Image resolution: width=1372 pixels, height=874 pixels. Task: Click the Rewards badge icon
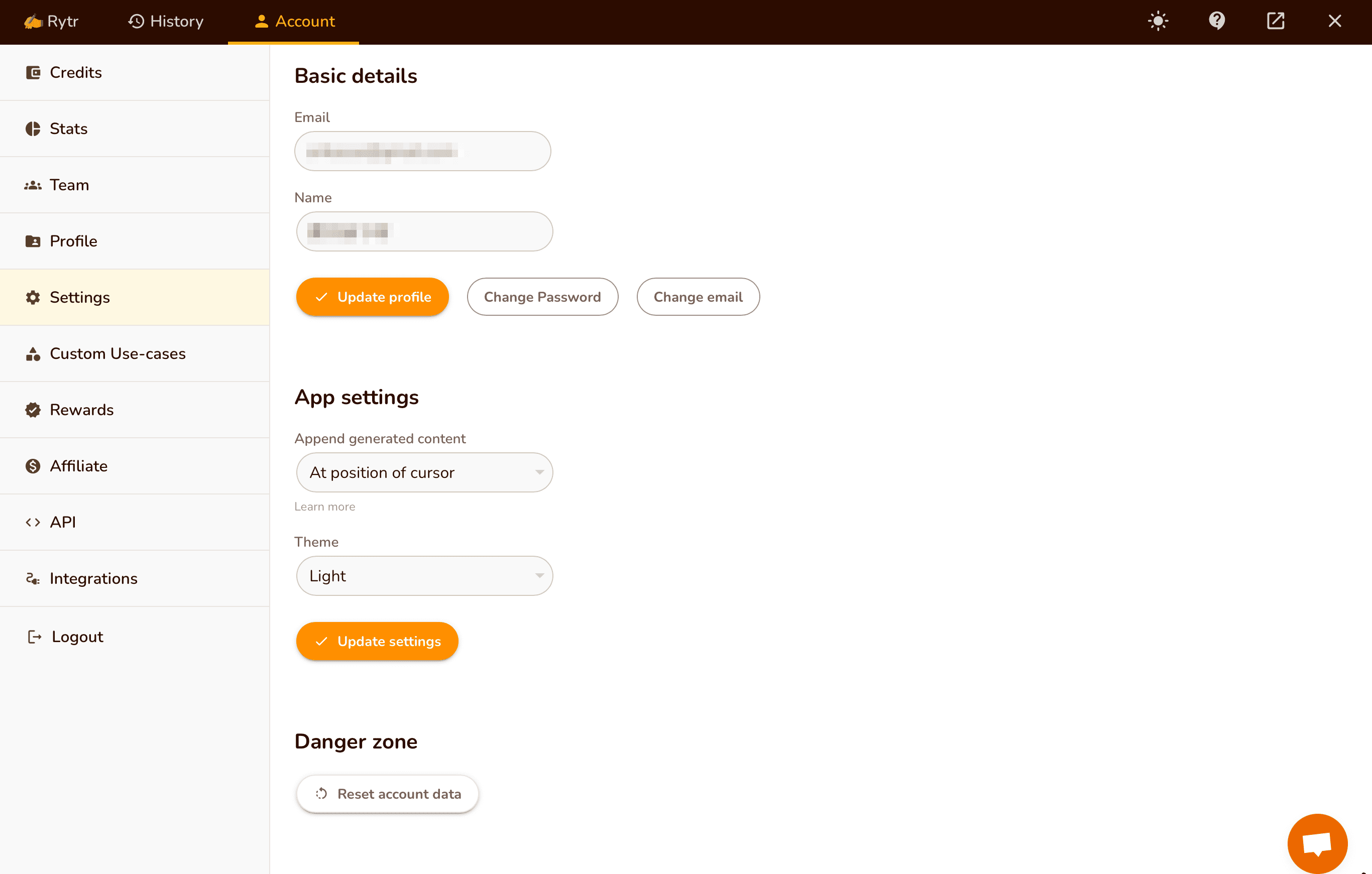(33, 410)
